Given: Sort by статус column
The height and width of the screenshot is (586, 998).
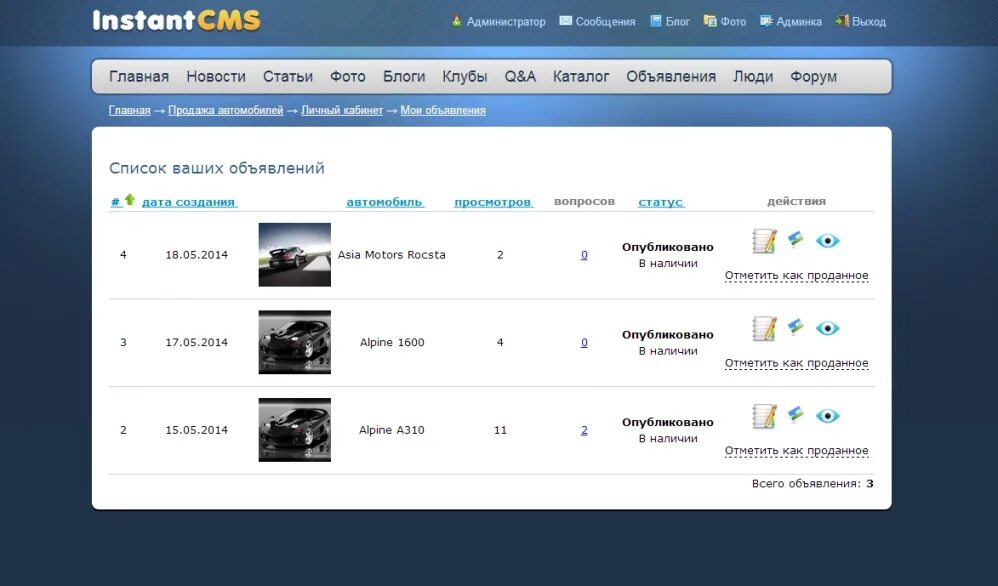Looking at the screenshot, I should (661, 202).
